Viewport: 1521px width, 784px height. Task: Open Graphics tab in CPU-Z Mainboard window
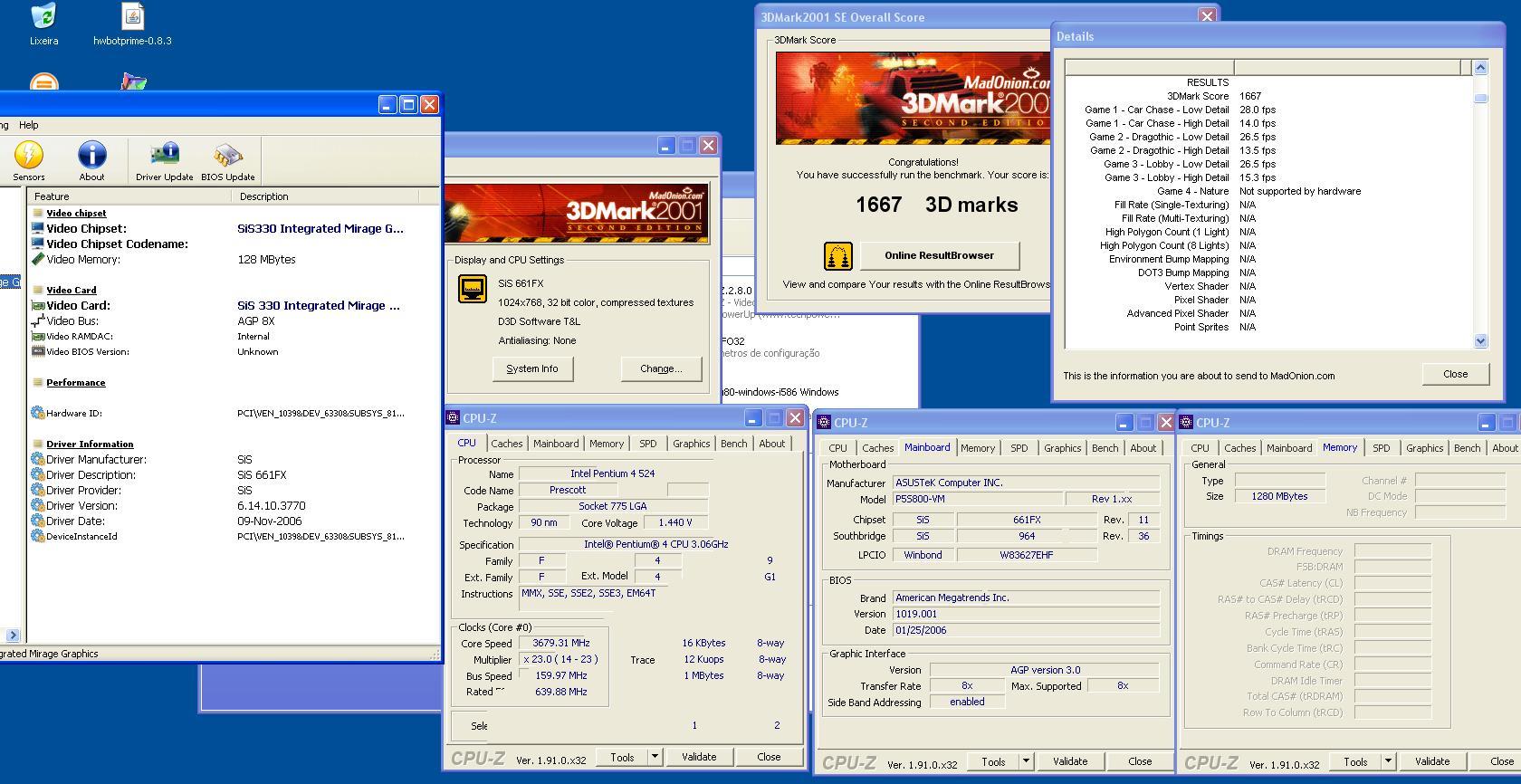1062,448
